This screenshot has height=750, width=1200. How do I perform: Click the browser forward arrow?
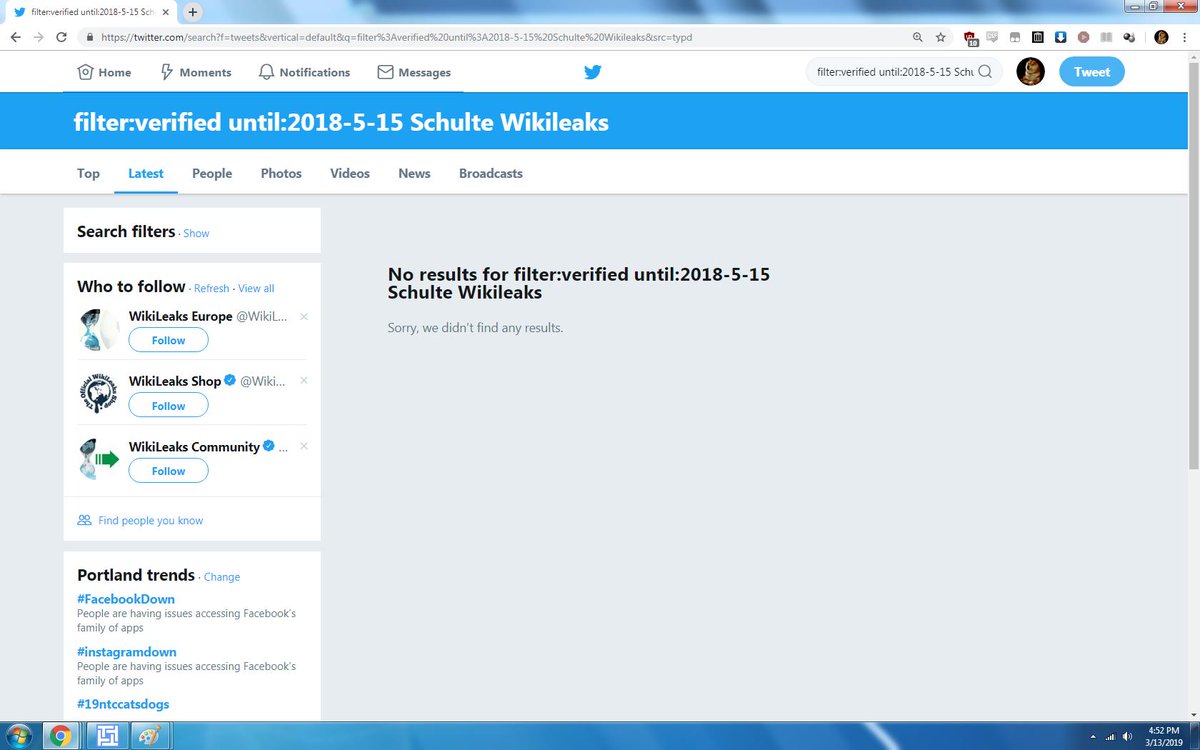tap(38, 37)
